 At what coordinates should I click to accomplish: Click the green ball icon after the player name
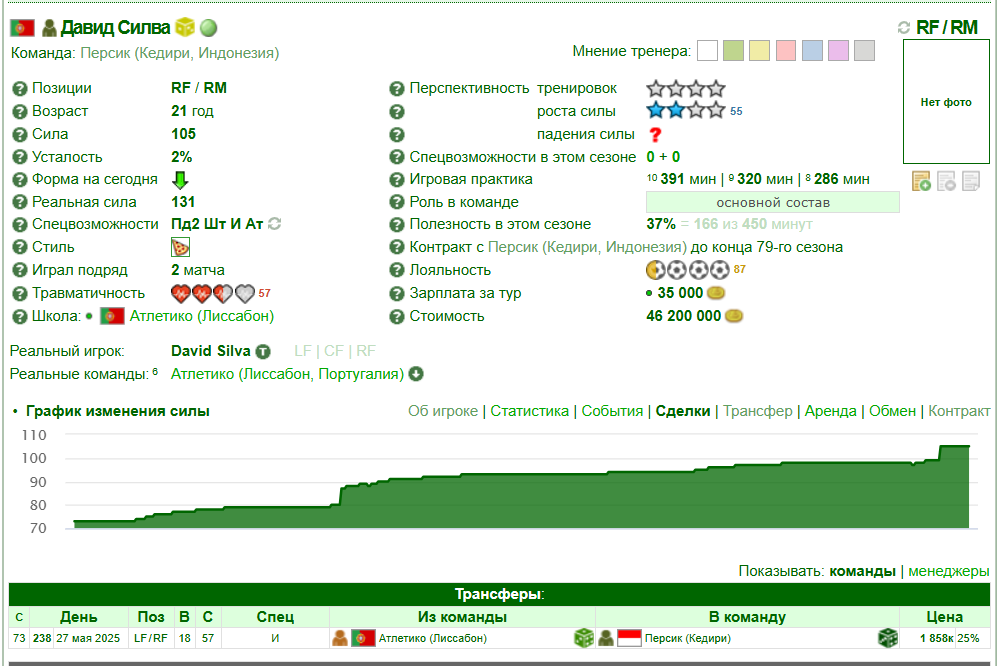[x=209, y=28]
